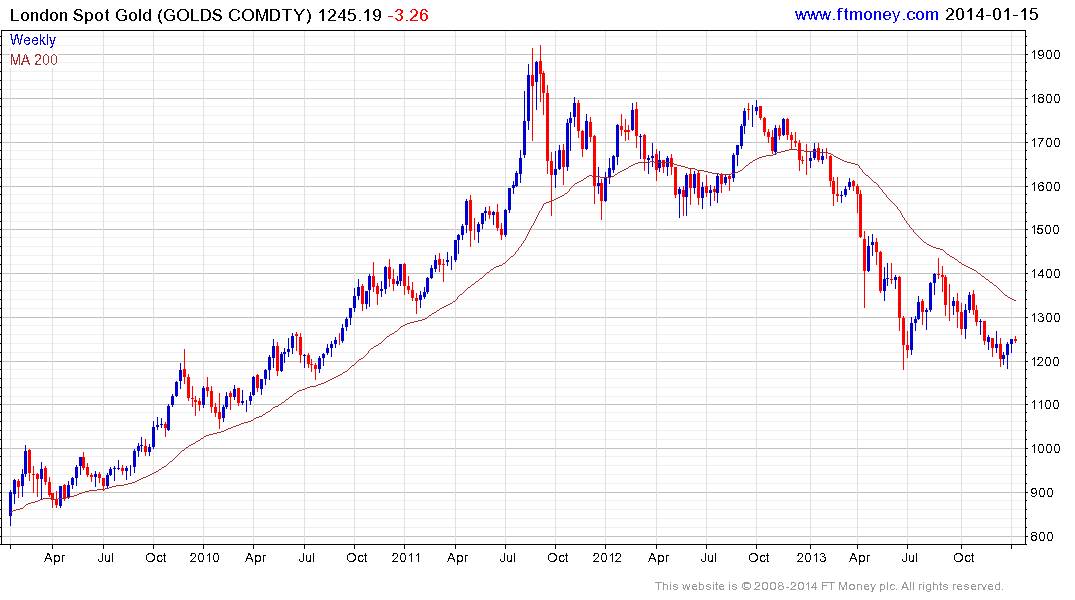Click the 2011 year label on time axis

406,557
